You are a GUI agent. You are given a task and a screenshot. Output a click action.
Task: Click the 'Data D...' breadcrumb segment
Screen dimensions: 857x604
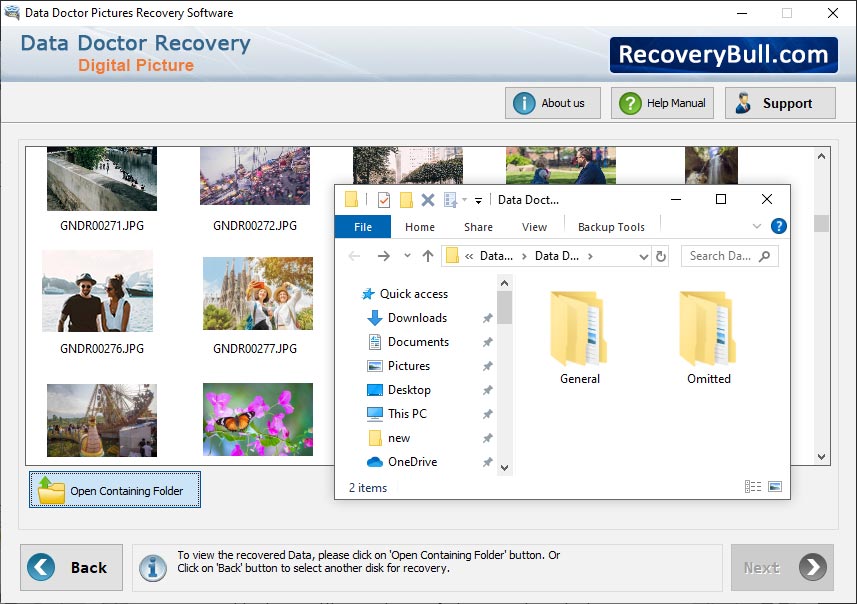point(556,256)
